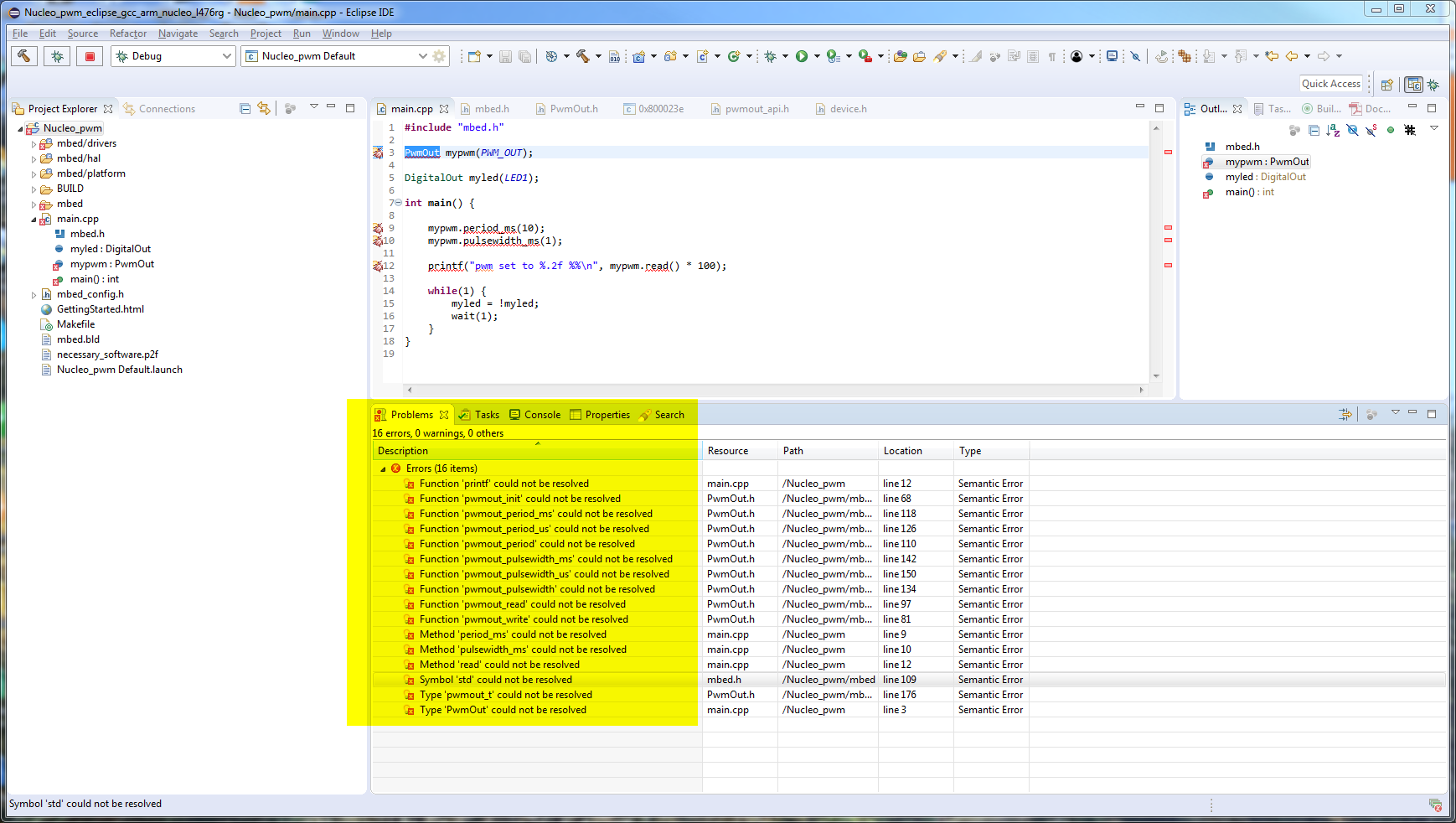Switch to the Debug perspective bug icon
The height and width of the screenshot is (823, 1456).
click(x=1433, y=85)
